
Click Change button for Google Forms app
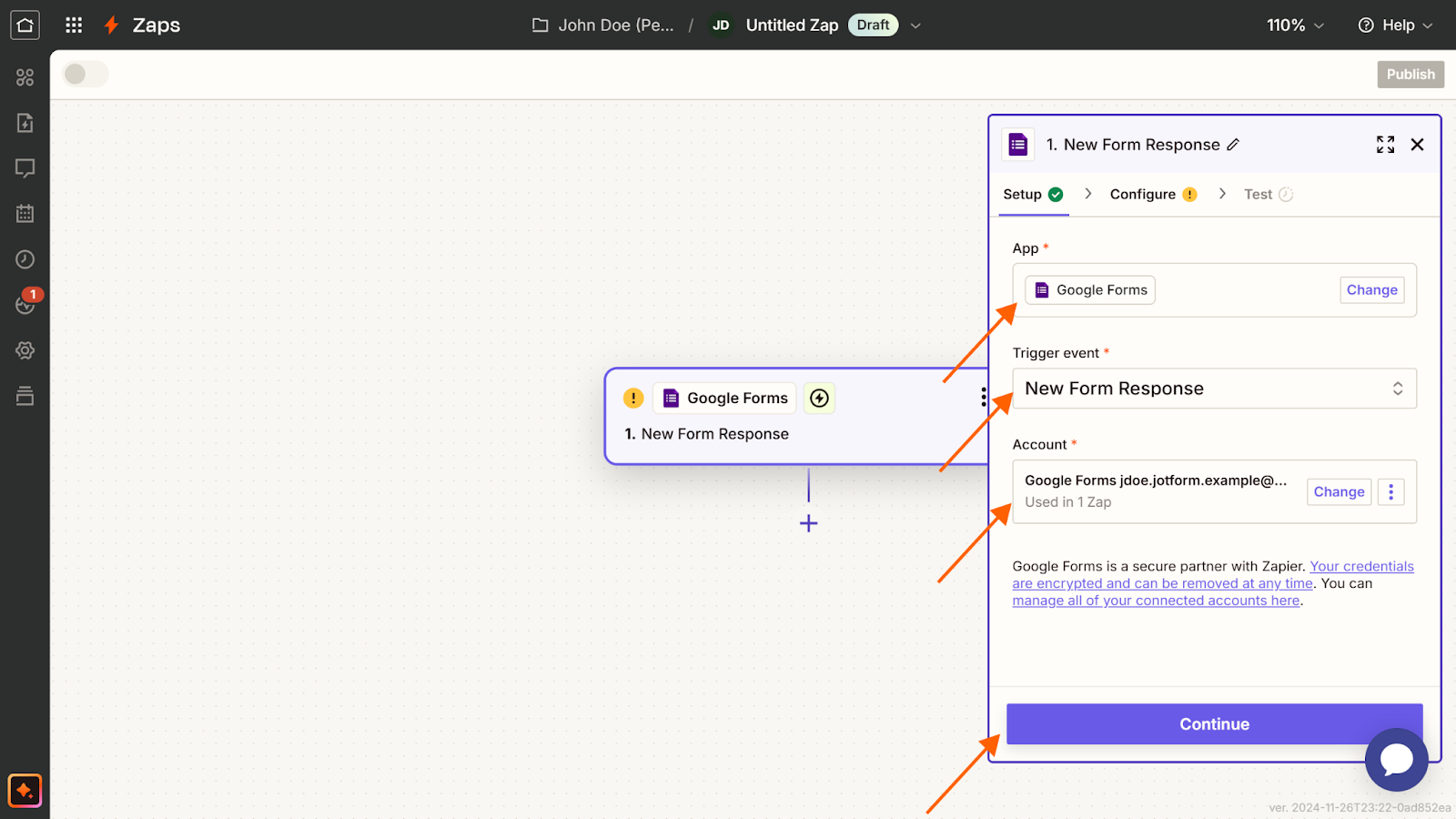coord(1371,290)
